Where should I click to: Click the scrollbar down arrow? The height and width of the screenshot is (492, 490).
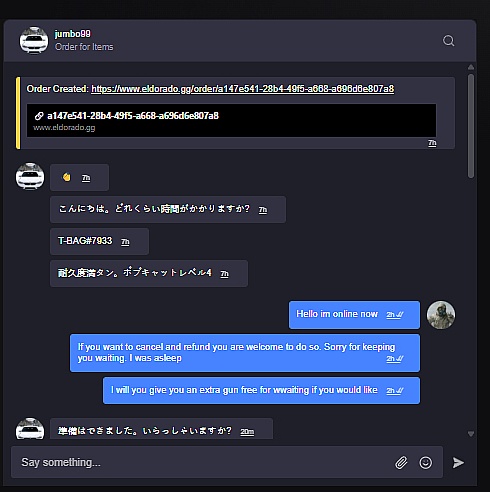click(x=471, y=434)
